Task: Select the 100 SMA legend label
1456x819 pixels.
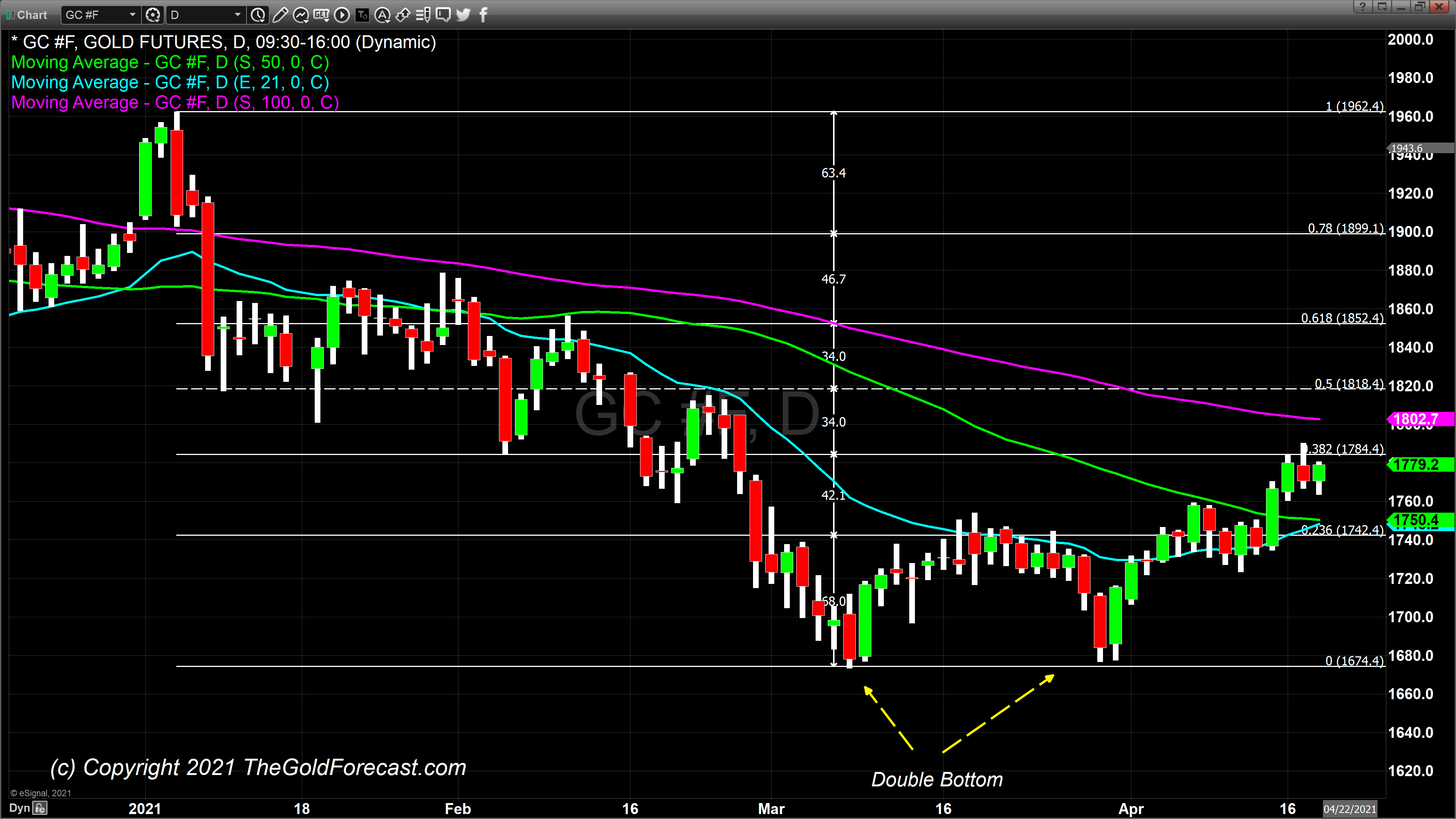Action: [175, 102]
